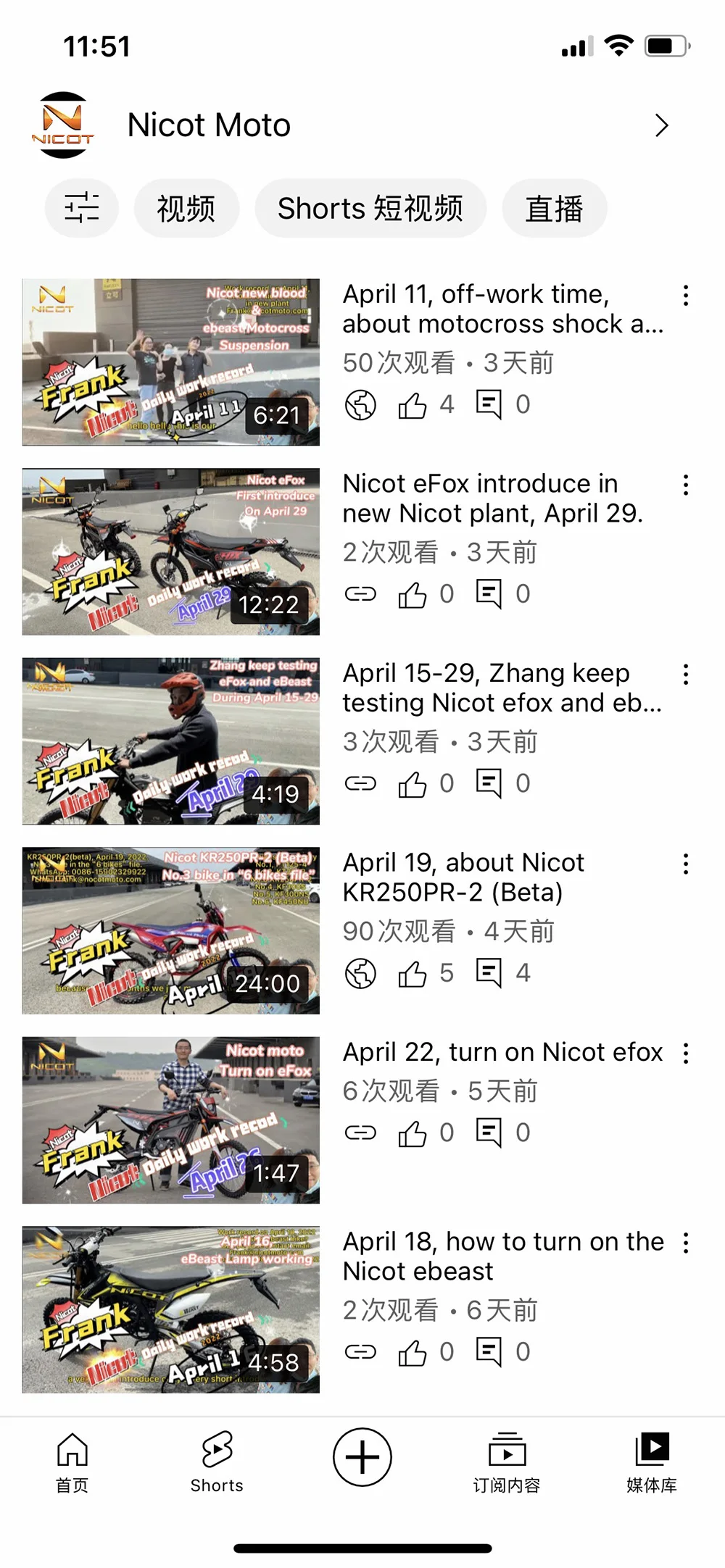Screen dimensions: 725x1568
Task: Open three-dot menu for April 18 ebeast video
Action: click(x=685, y=1243)
